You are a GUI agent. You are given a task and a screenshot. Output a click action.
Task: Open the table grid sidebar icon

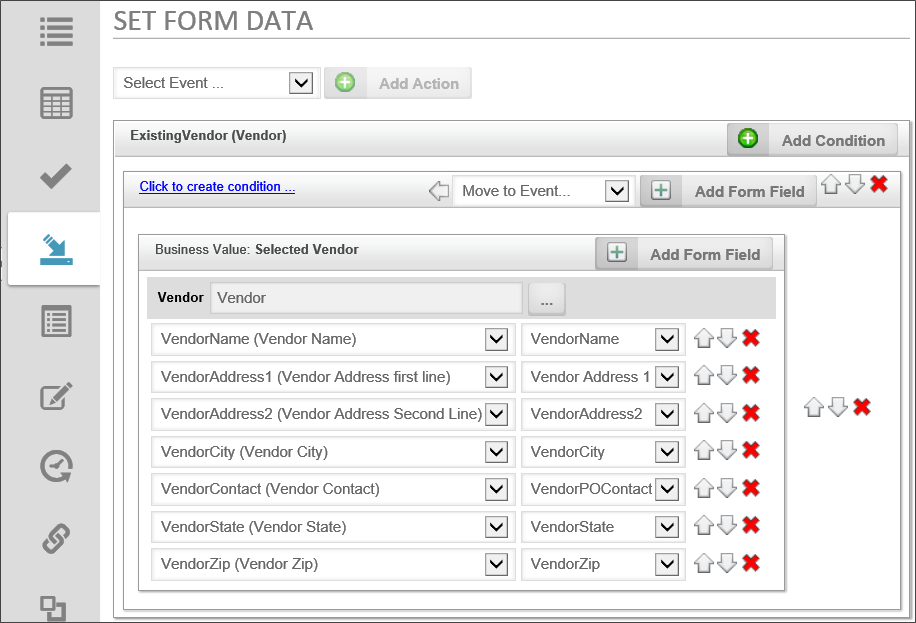tap(56, 103)
